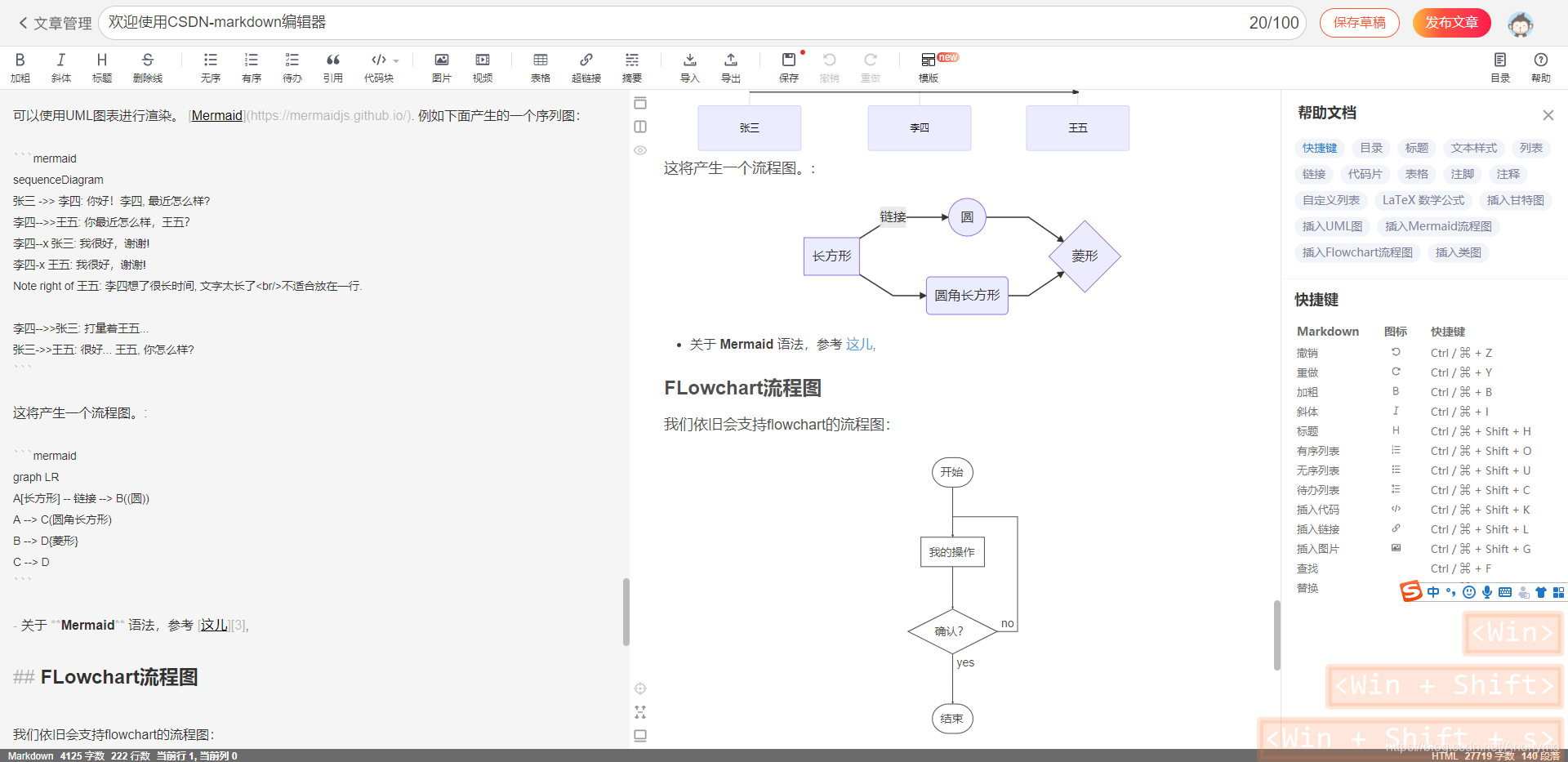Switch to the single-pane editor layout icon
Image resolution: width=1568 pixels, height=762 pixels.
[x=640, y=103]
